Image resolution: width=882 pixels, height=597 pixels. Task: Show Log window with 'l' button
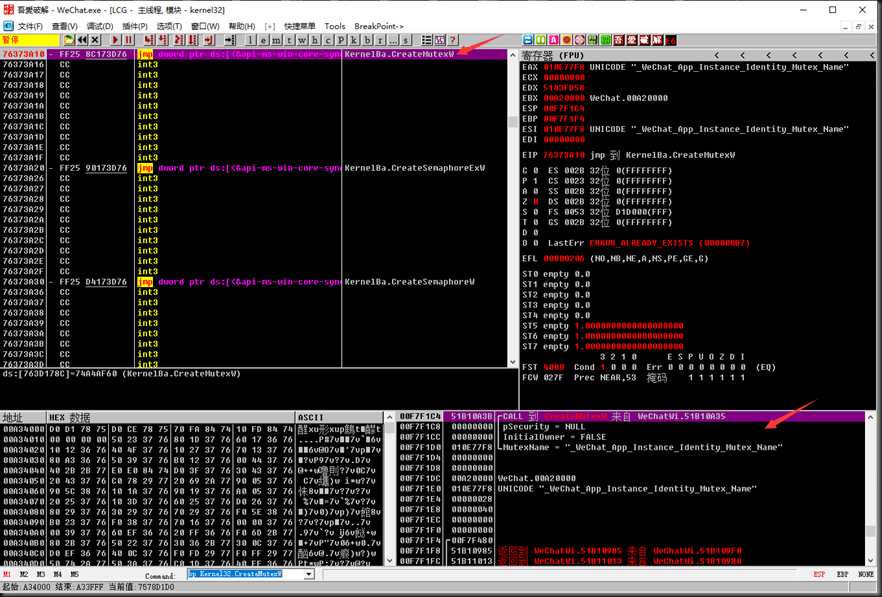pyautogui.click(x=250, y=40)
